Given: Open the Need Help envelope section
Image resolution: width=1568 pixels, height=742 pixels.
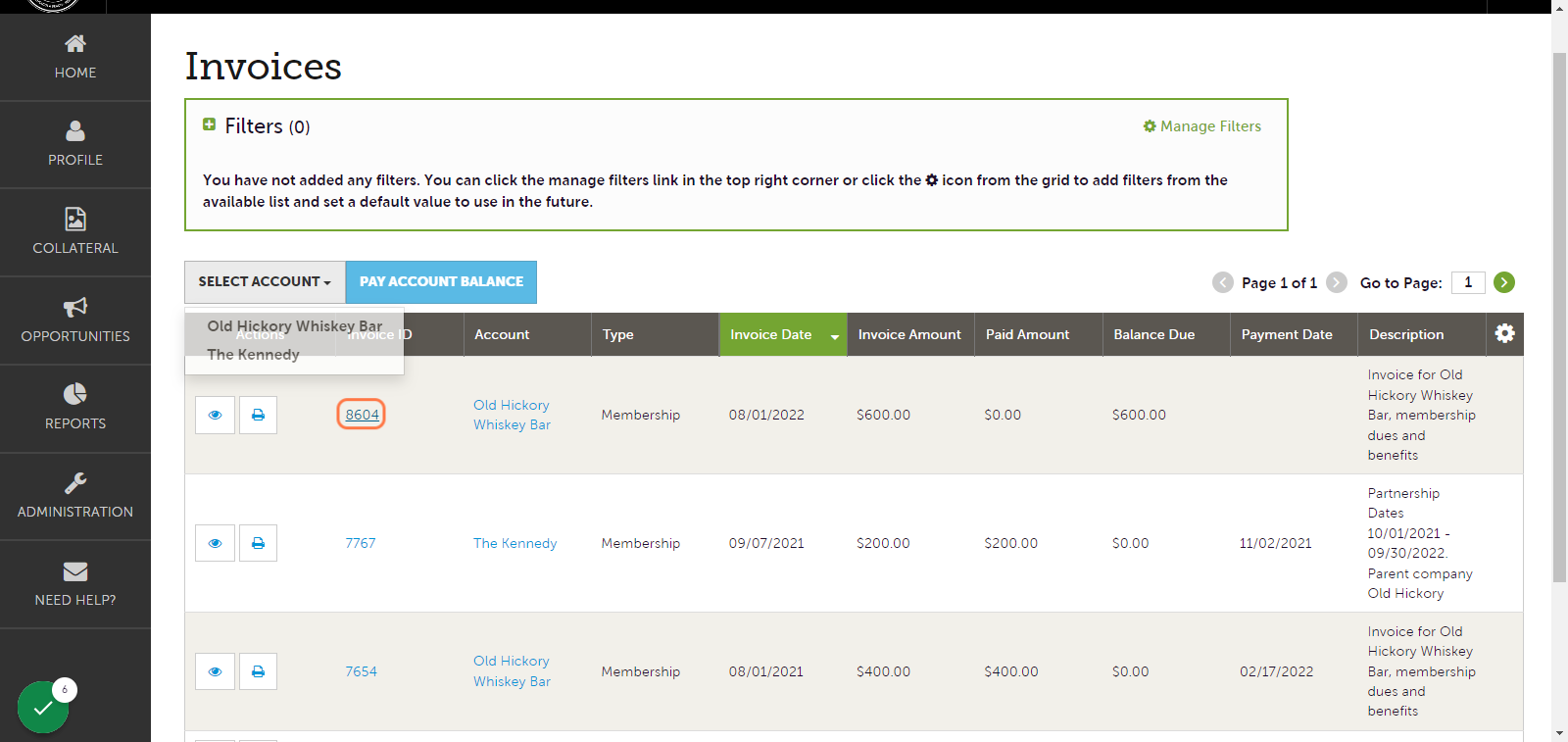Looking at the screenshot, I should [75, 584].
